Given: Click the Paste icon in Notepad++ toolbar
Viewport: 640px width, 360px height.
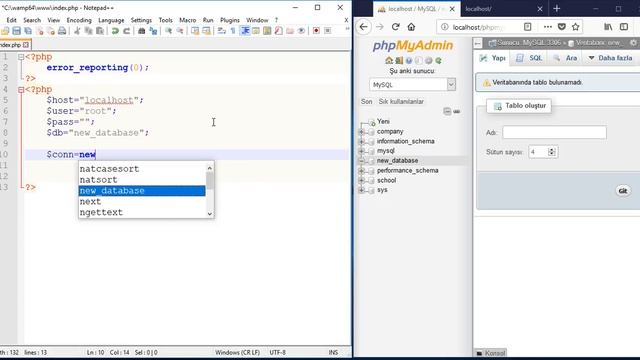Looking at the screenshot, I should (100, 31).
